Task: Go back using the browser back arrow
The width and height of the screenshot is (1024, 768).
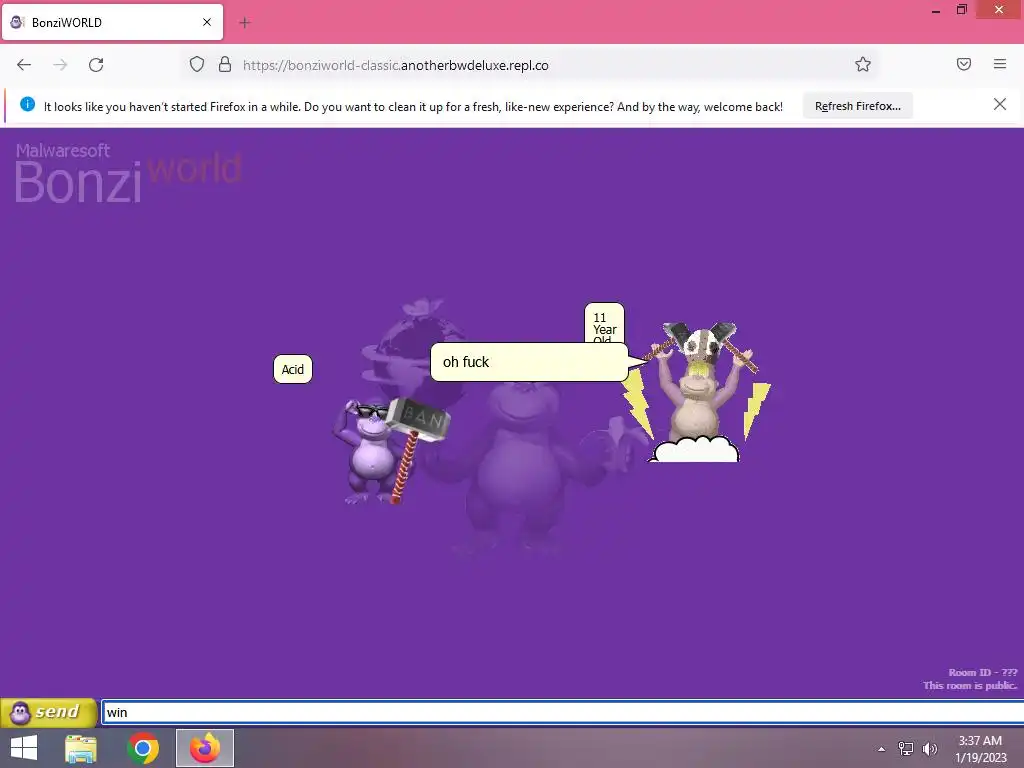Action: [24, 65]
